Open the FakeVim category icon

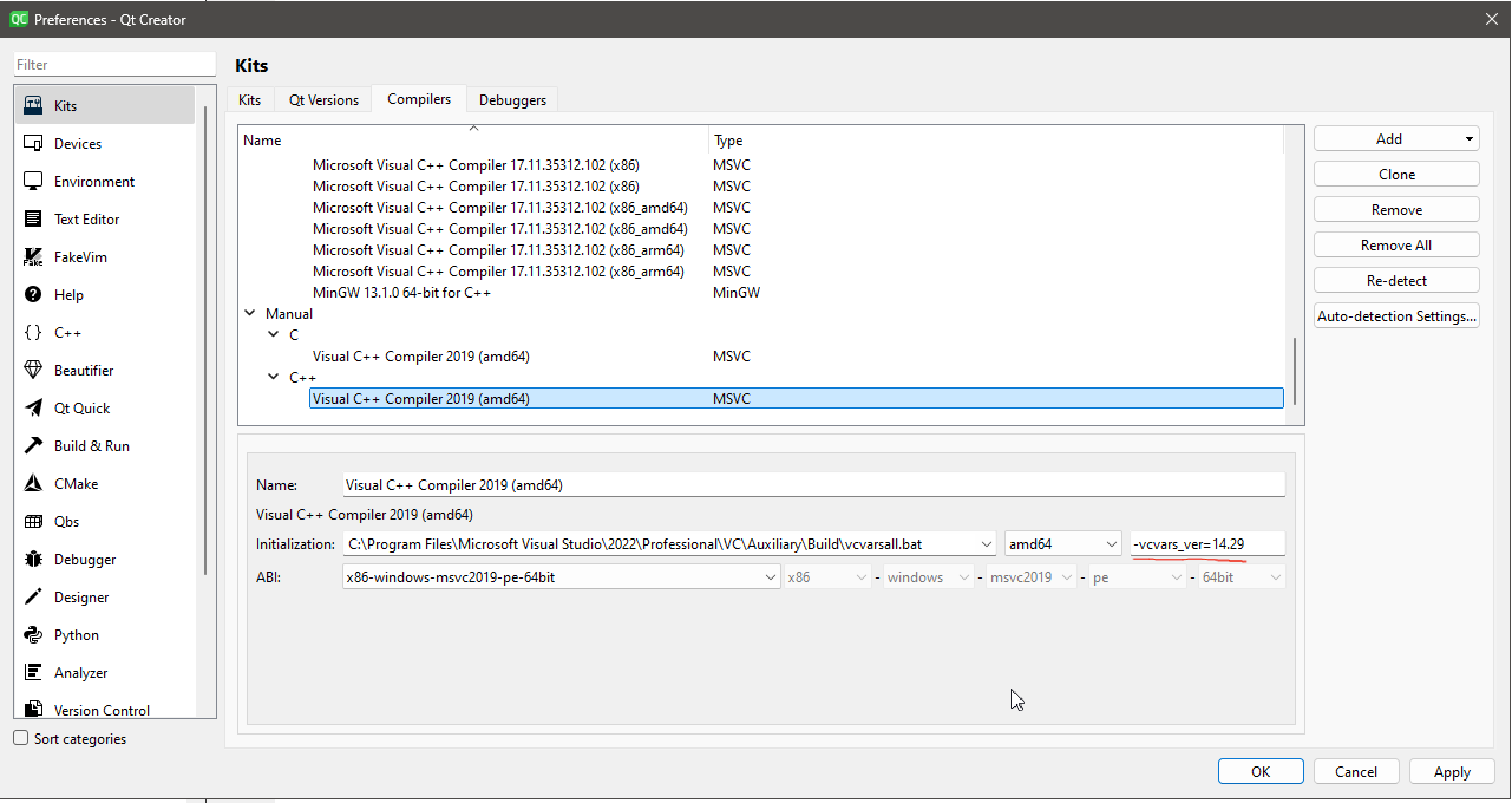[x=33, y=257]
